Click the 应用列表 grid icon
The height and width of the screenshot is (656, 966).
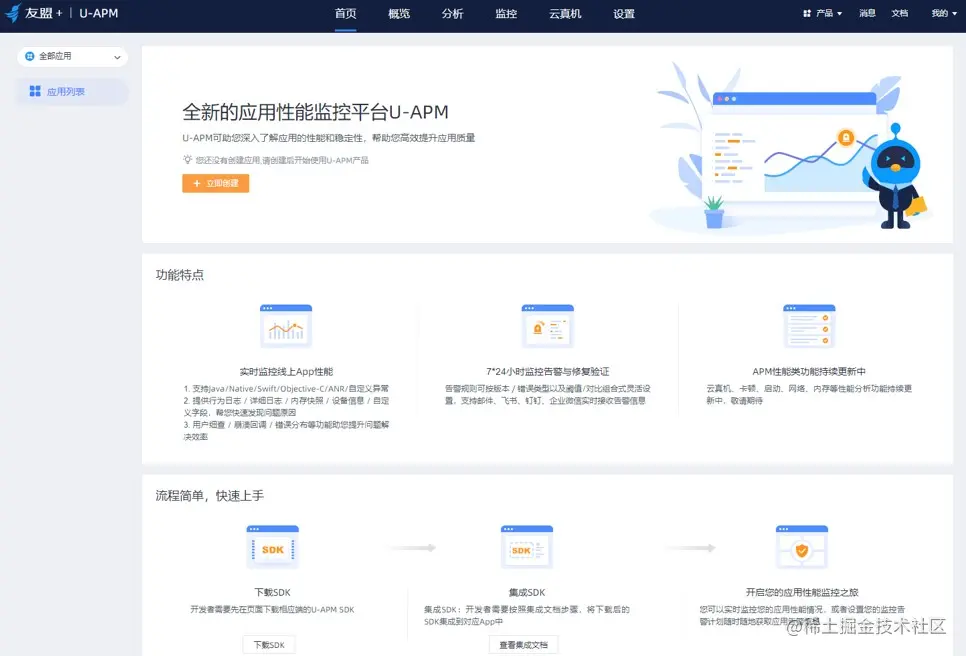point(35,91)
